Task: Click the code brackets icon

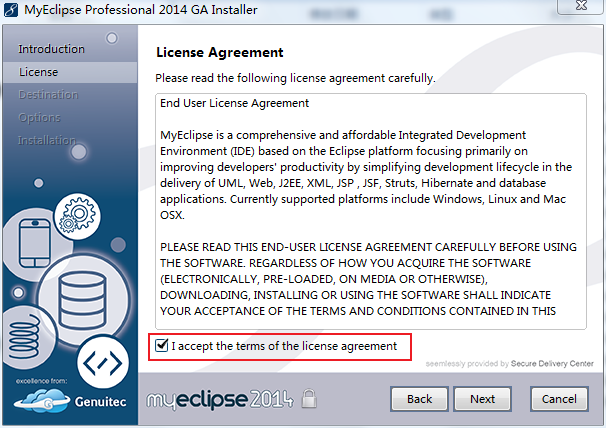Action: pyautogui.click(x=102, y=363)
